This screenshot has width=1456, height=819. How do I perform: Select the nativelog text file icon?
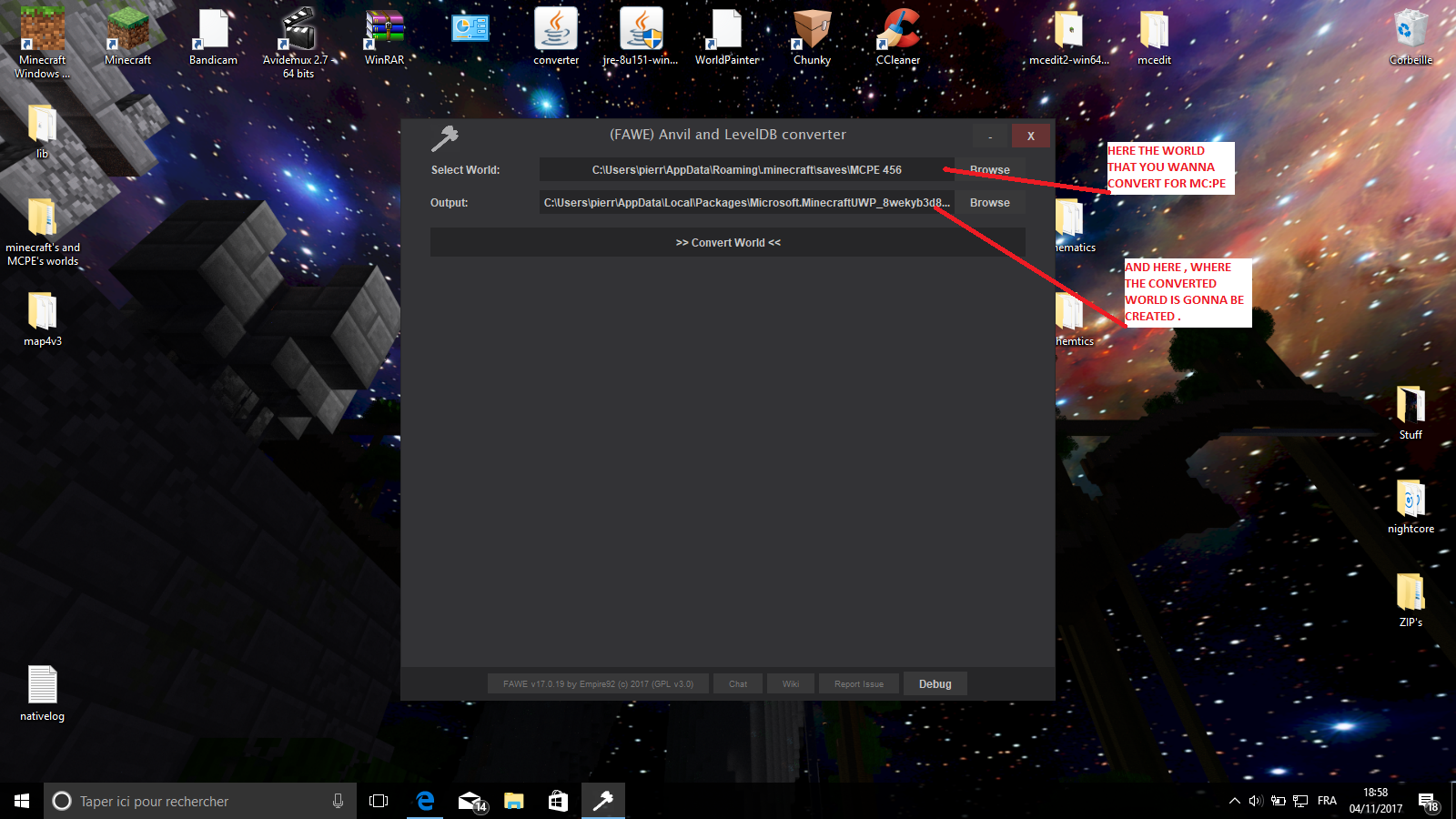point(43,693)
